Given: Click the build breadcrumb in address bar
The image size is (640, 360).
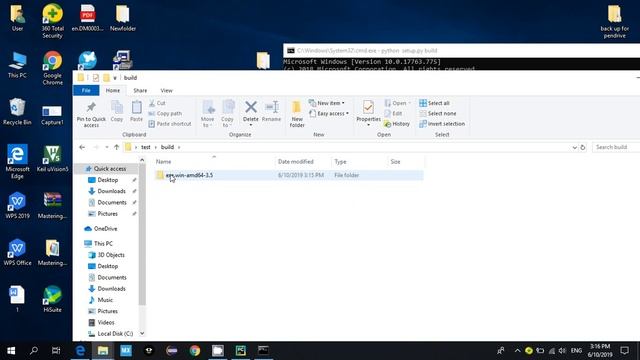Looking at the screenshot, I should pos(167,147).
